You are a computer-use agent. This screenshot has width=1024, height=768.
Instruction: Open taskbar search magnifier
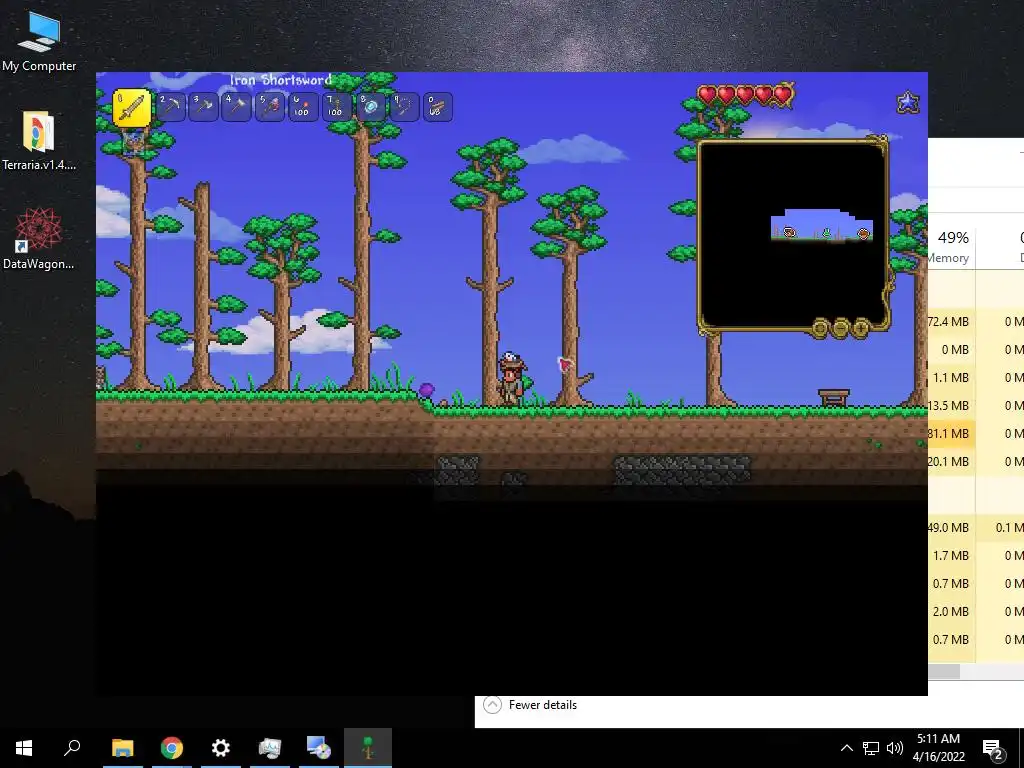[72, 748]
